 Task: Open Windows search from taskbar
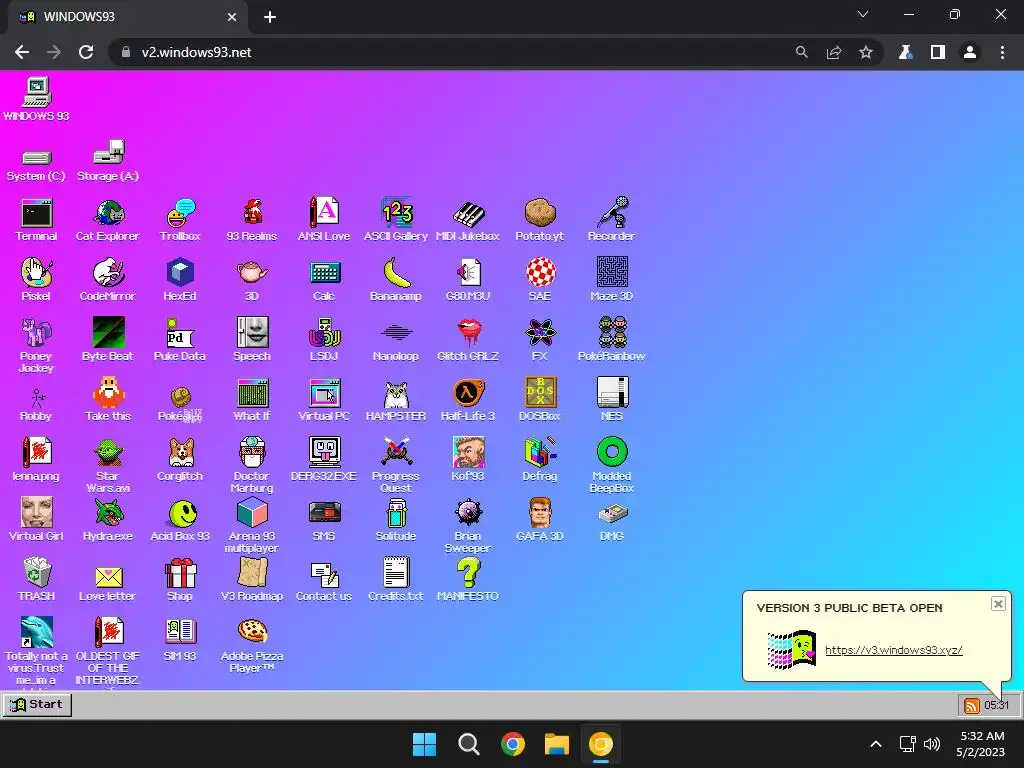tap(468, 744)
